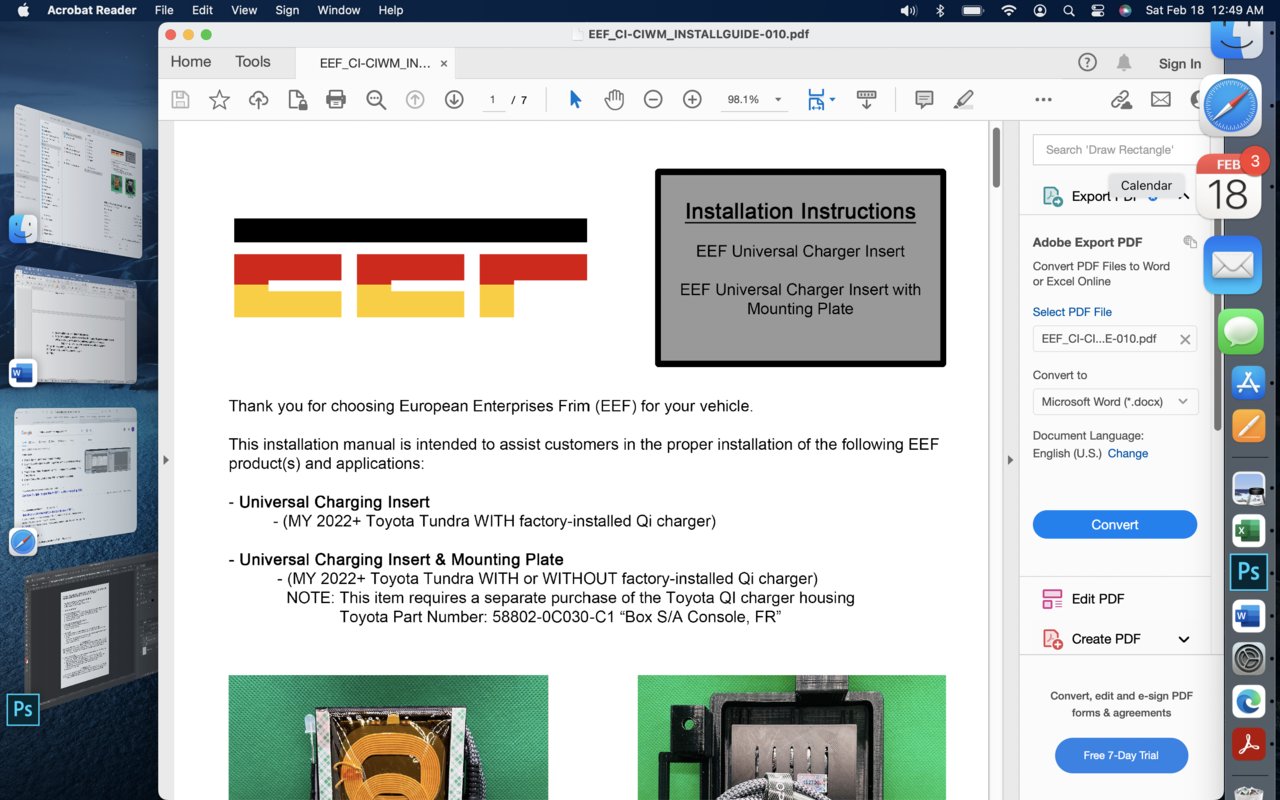Add a comment with sticky note icon
The height and width of the screenshot is (800, 1280).
coord(924,99)
